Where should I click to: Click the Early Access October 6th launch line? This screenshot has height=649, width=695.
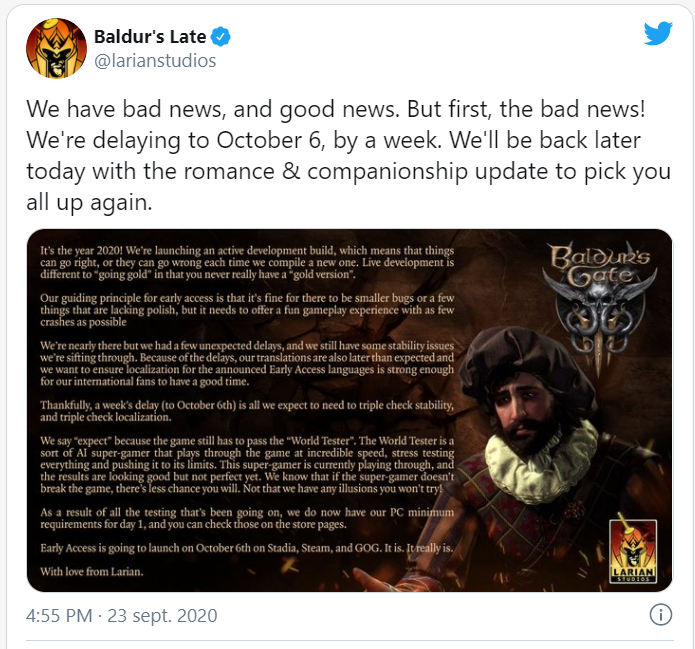(x=246, y=548)
